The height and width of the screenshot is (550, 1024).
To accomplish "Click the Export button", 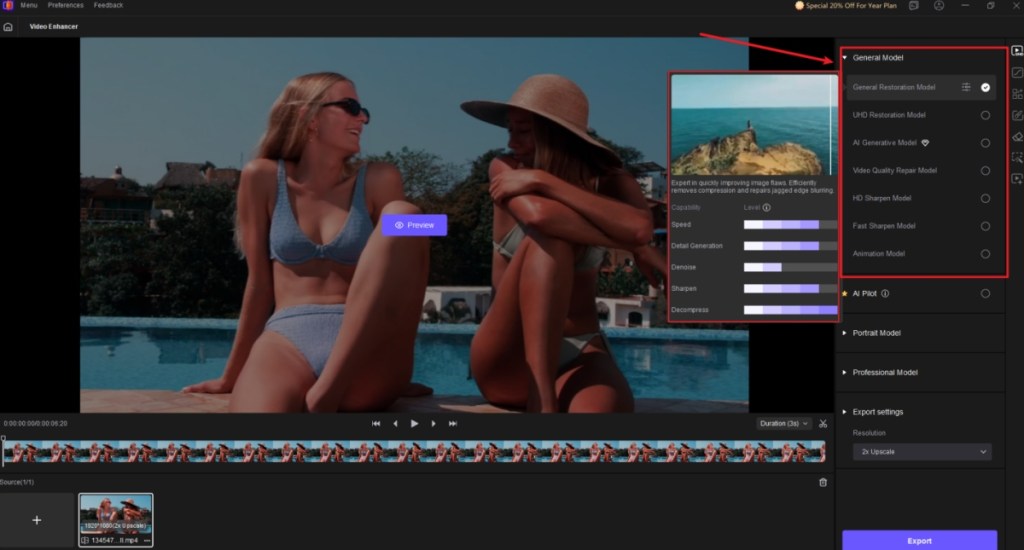I will (x=919, y=540).
